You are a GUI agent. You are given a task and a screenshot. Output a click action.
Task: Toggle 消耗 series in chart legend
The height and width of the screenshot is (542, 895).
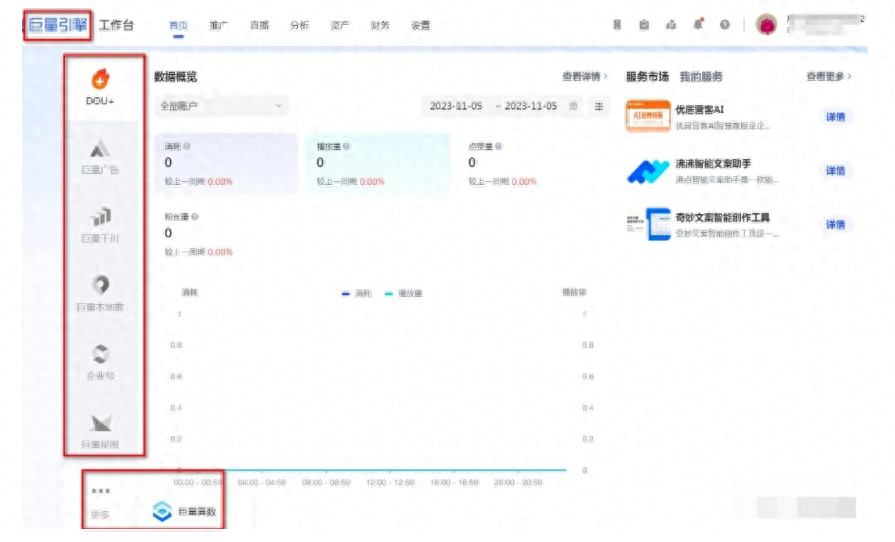pos(357,293)
